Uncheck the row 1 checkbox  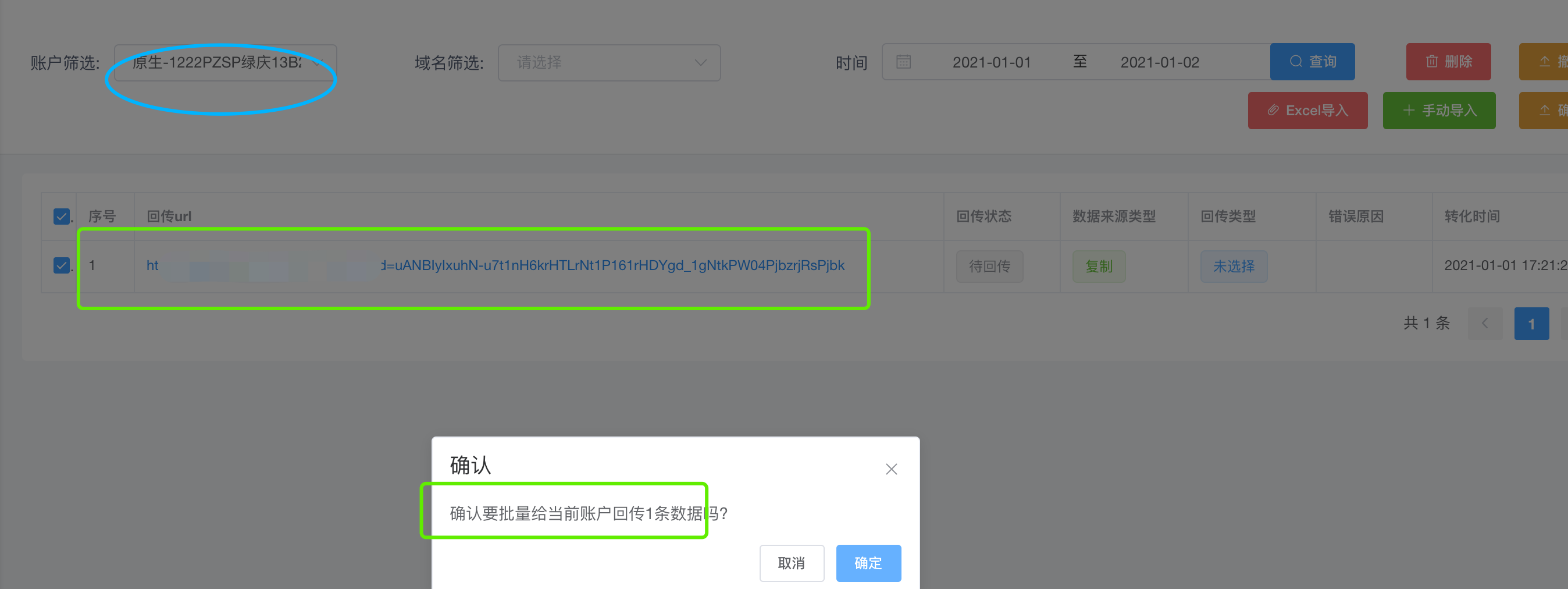tap(62, 265)
